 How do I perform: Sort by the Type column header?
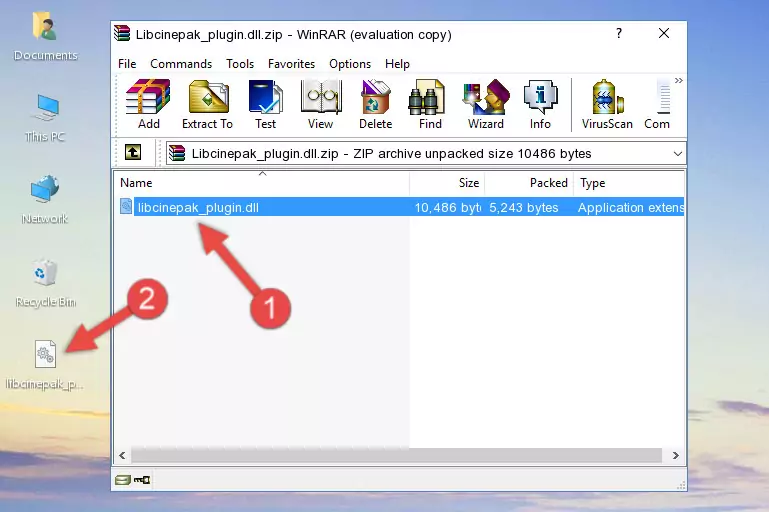tap(629, 183)
